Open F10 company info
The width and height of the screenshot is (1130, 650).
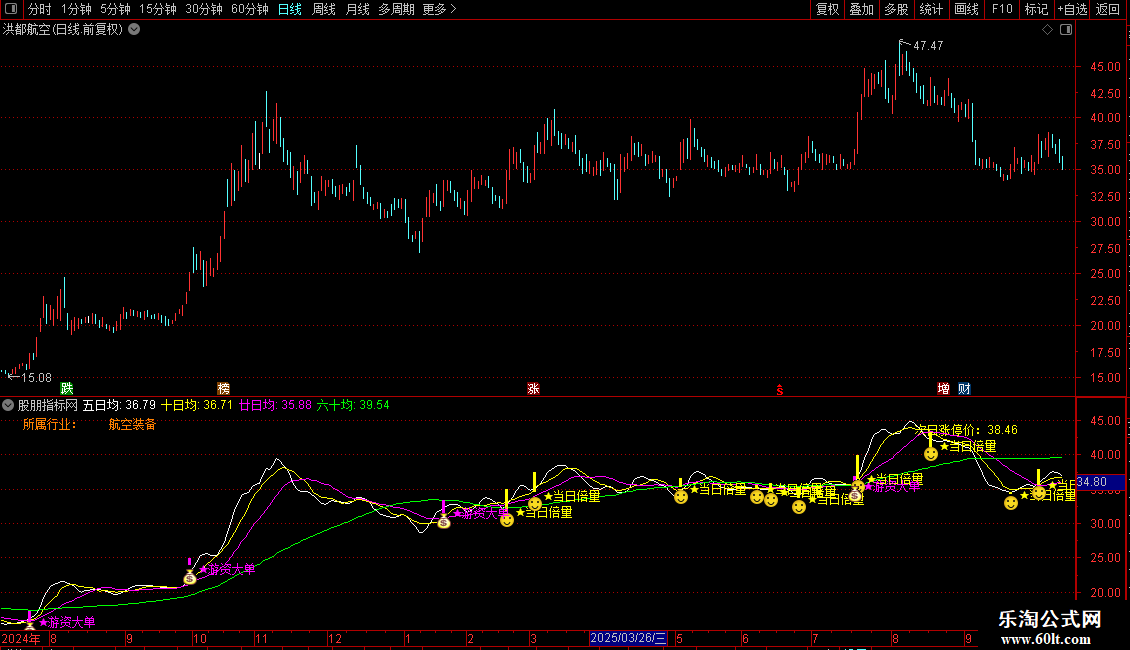click(x=1002, y=9)
